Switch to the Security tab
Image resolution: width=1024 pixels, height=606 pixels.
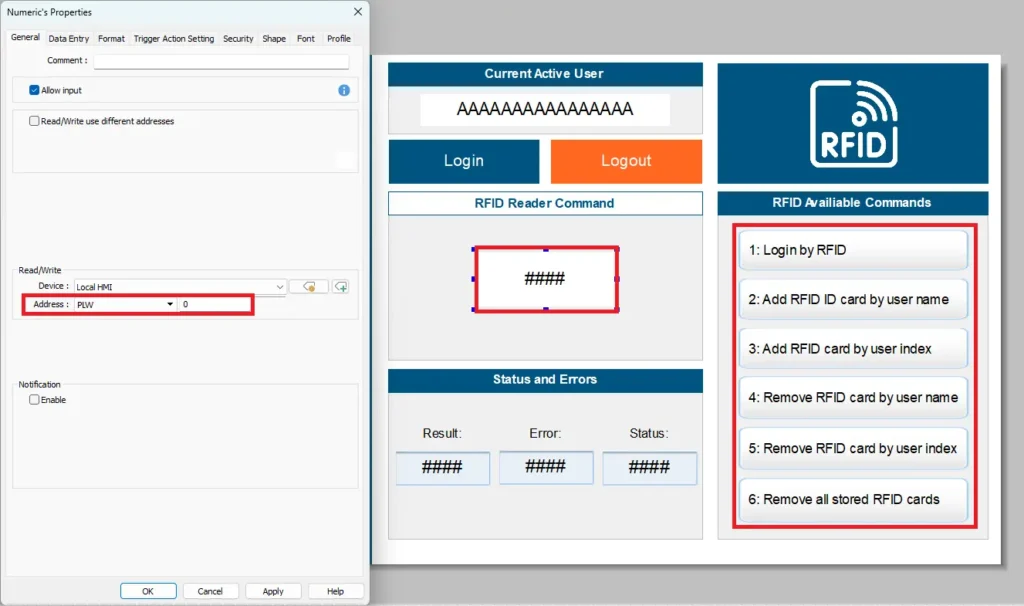click(x=238, y=38)
